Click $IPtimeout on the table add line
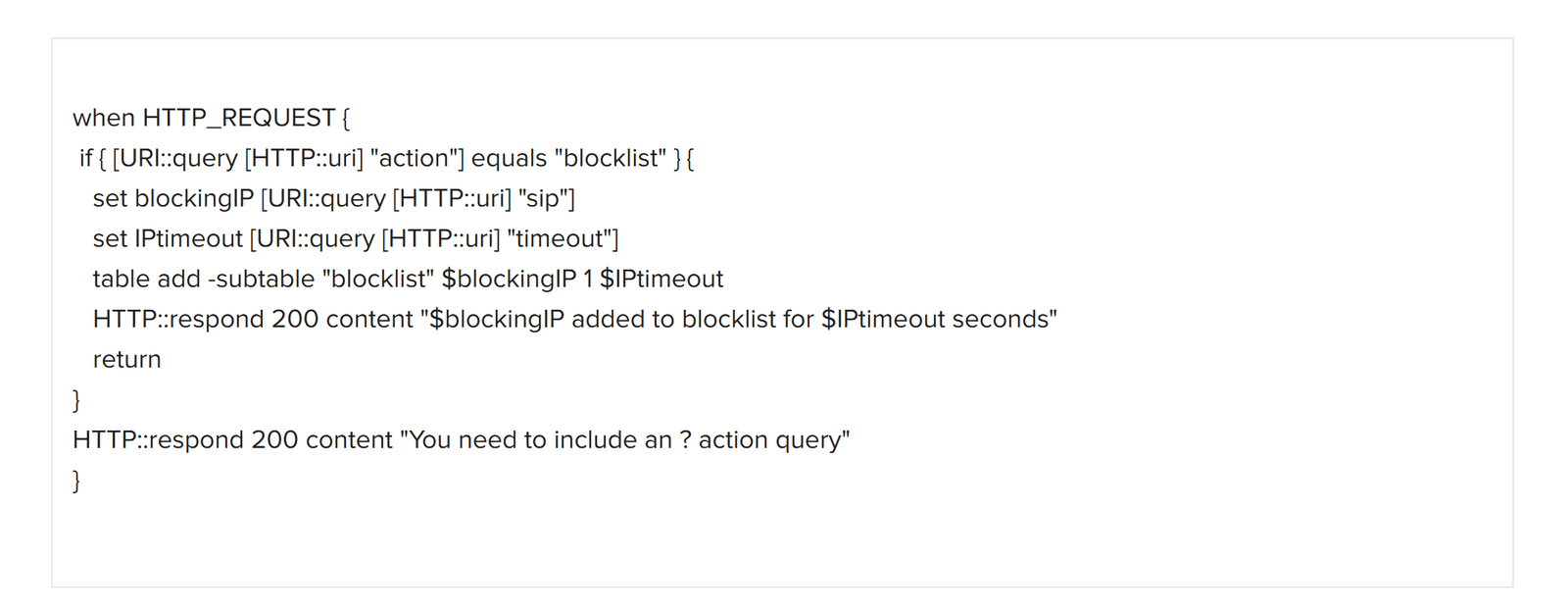This screenshot has width=1568, height=612. [661, 279]
